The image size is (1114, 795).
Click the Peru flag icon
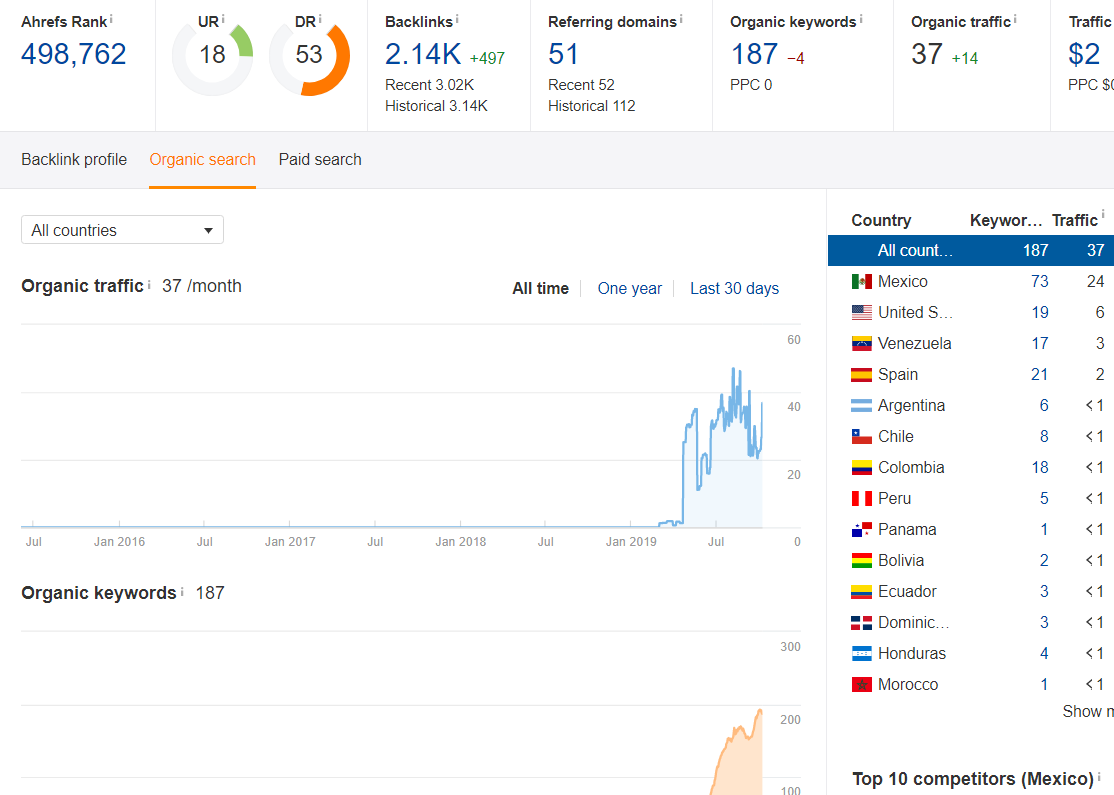861,499
